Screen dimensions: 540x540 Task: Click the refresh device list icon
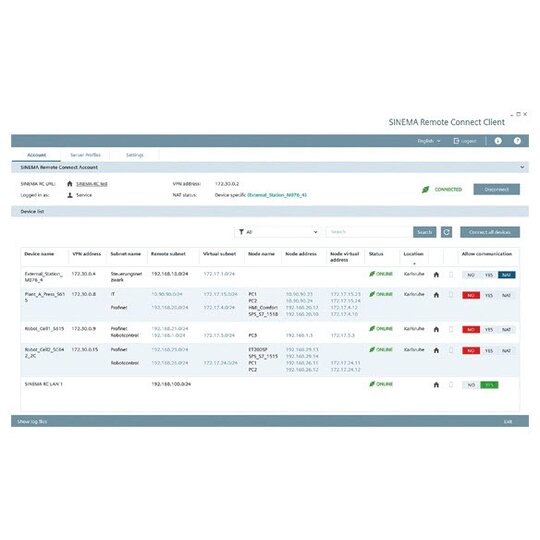pos(446,232)
